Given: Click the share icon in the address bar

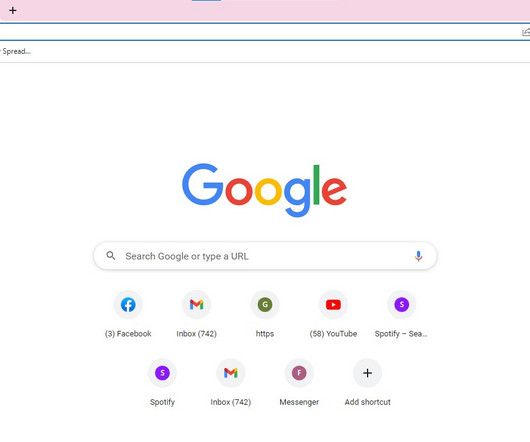Looking at the screenshot, I should pyautogui.click(x=526, y=32).
